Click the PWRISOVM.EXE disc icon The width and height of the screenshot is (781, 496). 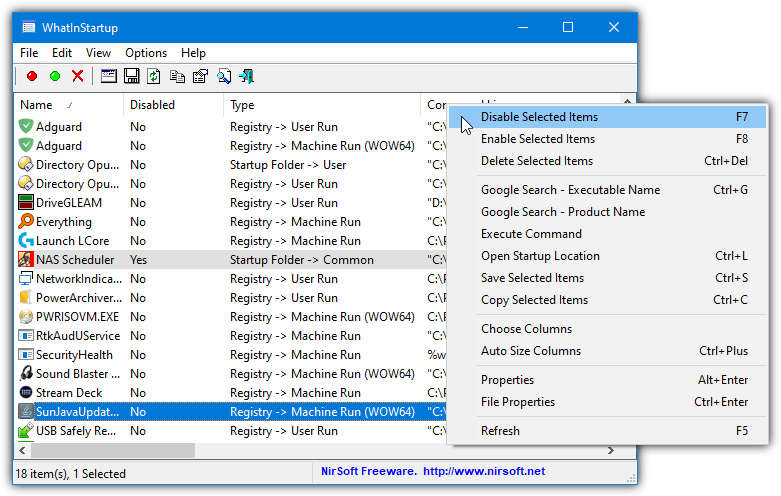25,317
